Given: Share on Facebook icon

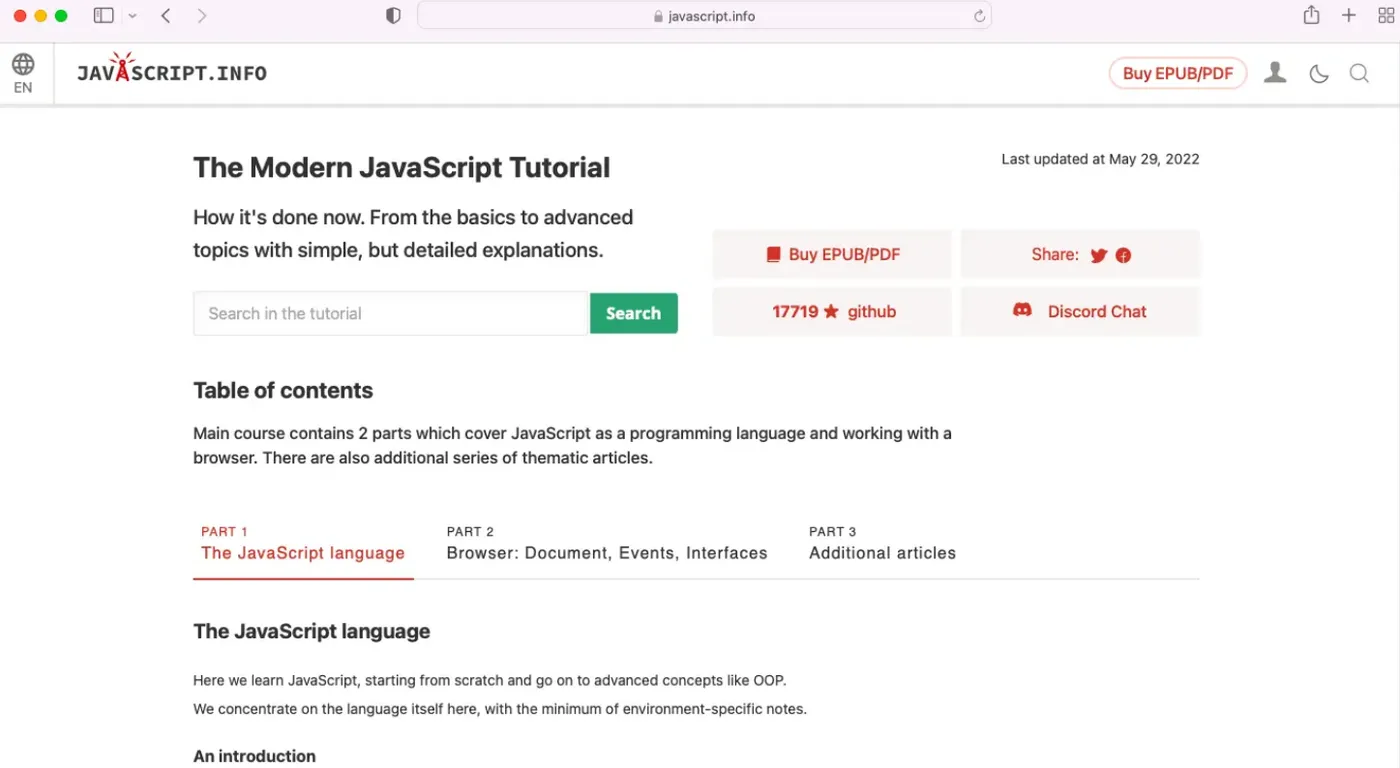Looking at the screenshot, I should click(x=1123, y=255).
